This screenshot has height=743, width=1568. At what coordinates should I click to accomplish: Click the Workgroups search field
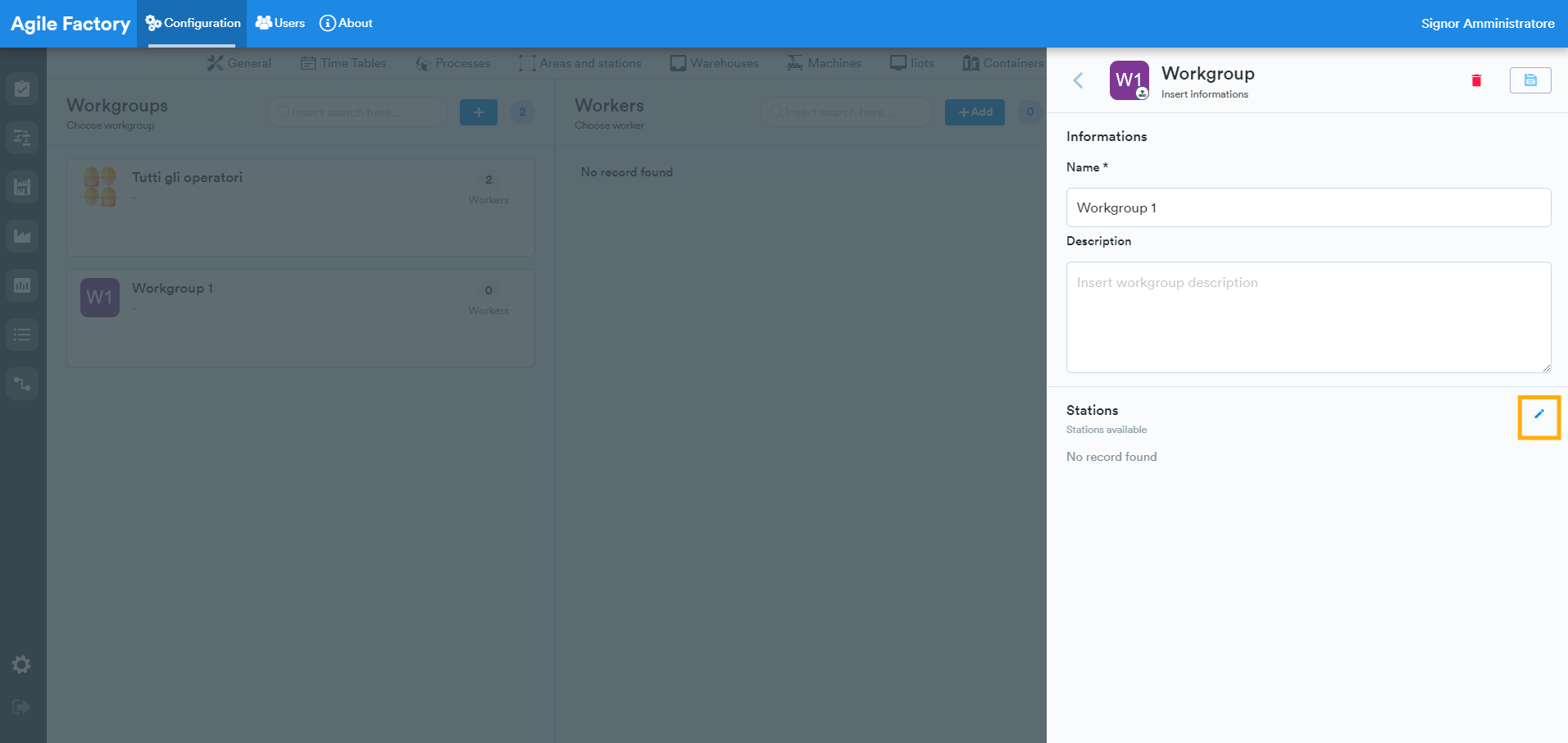(x=357, y=112)
